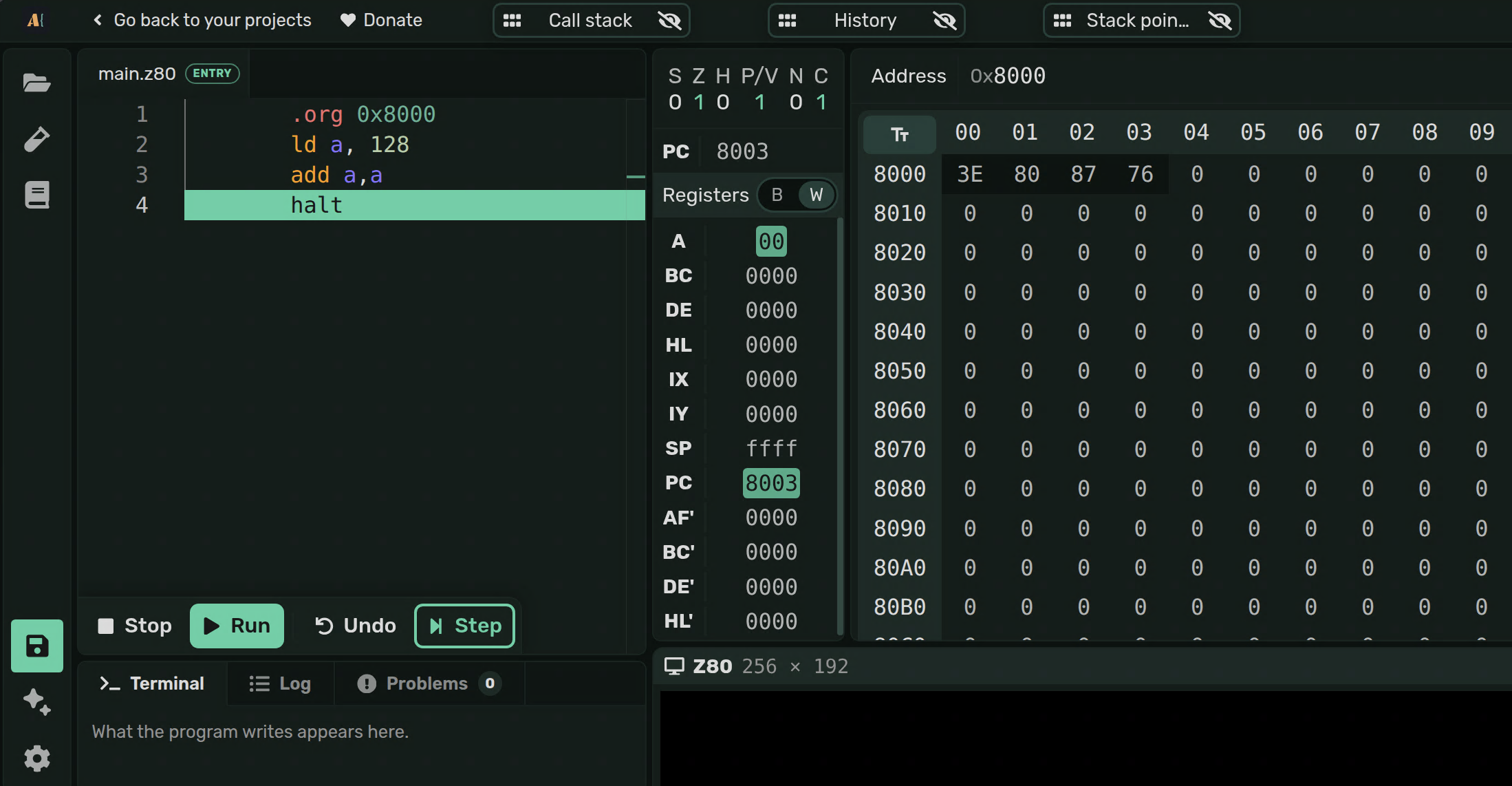
Task: Click the zero flag Z value
Action: pos(699,103)
